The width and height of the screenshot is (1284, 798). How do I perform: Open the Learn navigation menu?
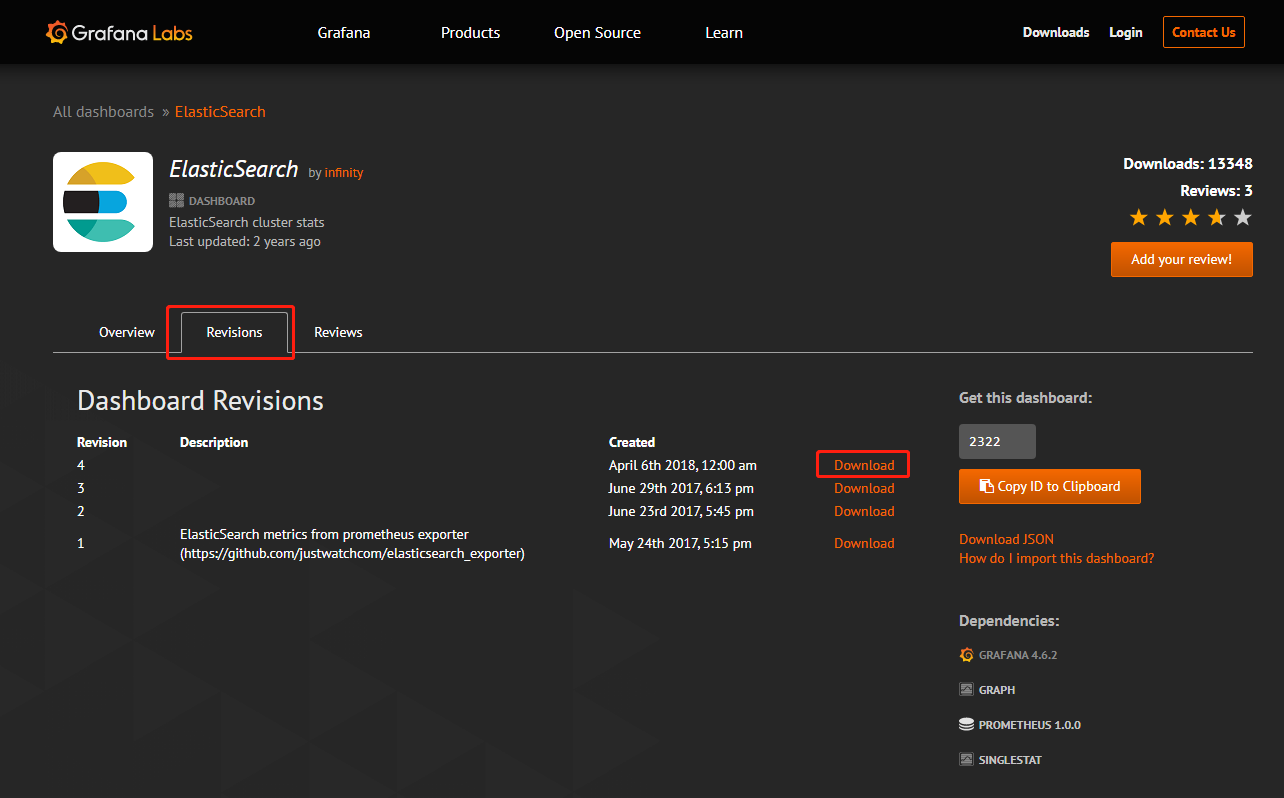[724, 33]
